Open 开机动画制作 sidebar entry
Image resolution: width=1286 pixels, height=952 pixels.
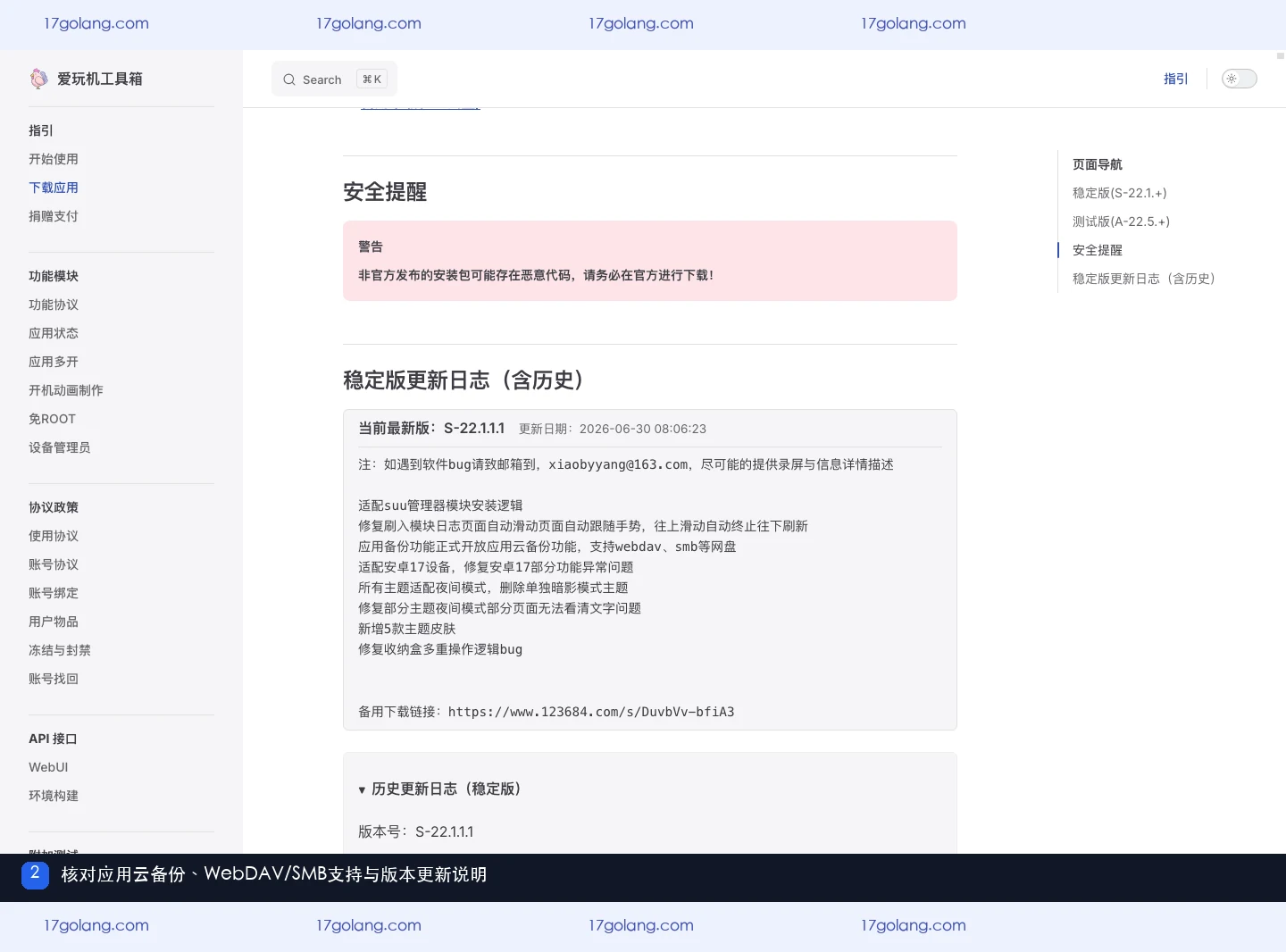(66, 390)
